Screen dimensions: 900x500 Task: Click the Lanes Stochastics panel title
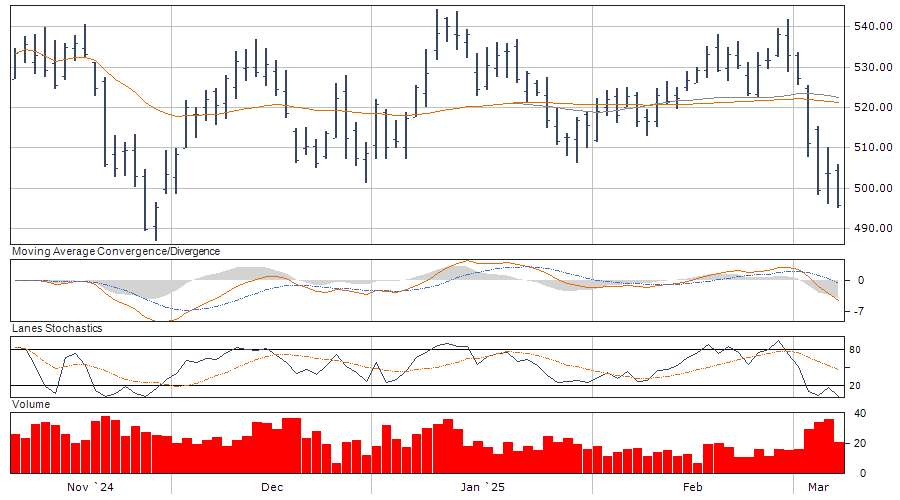point(56,328)
